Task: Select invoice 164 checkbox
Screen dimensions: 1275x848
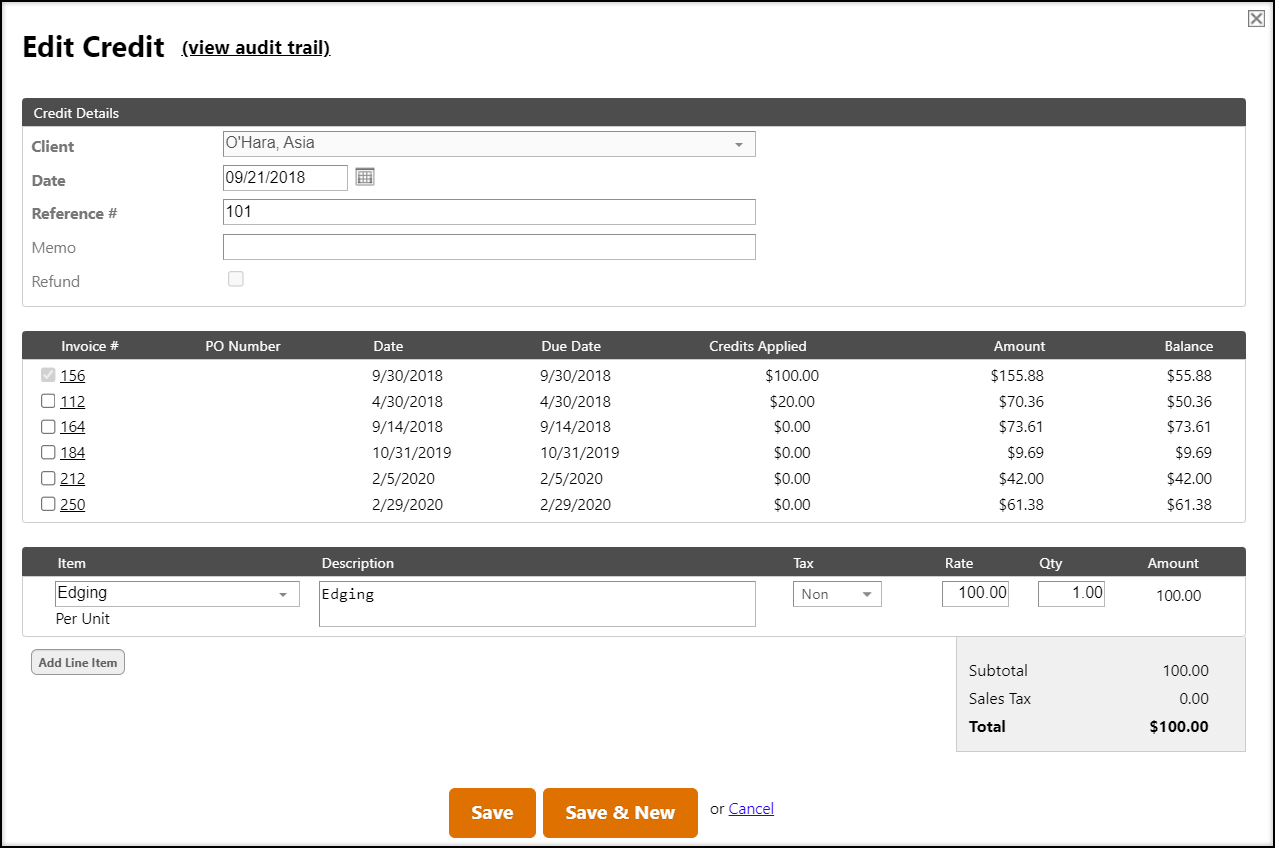Action: [x=48, y=427]
